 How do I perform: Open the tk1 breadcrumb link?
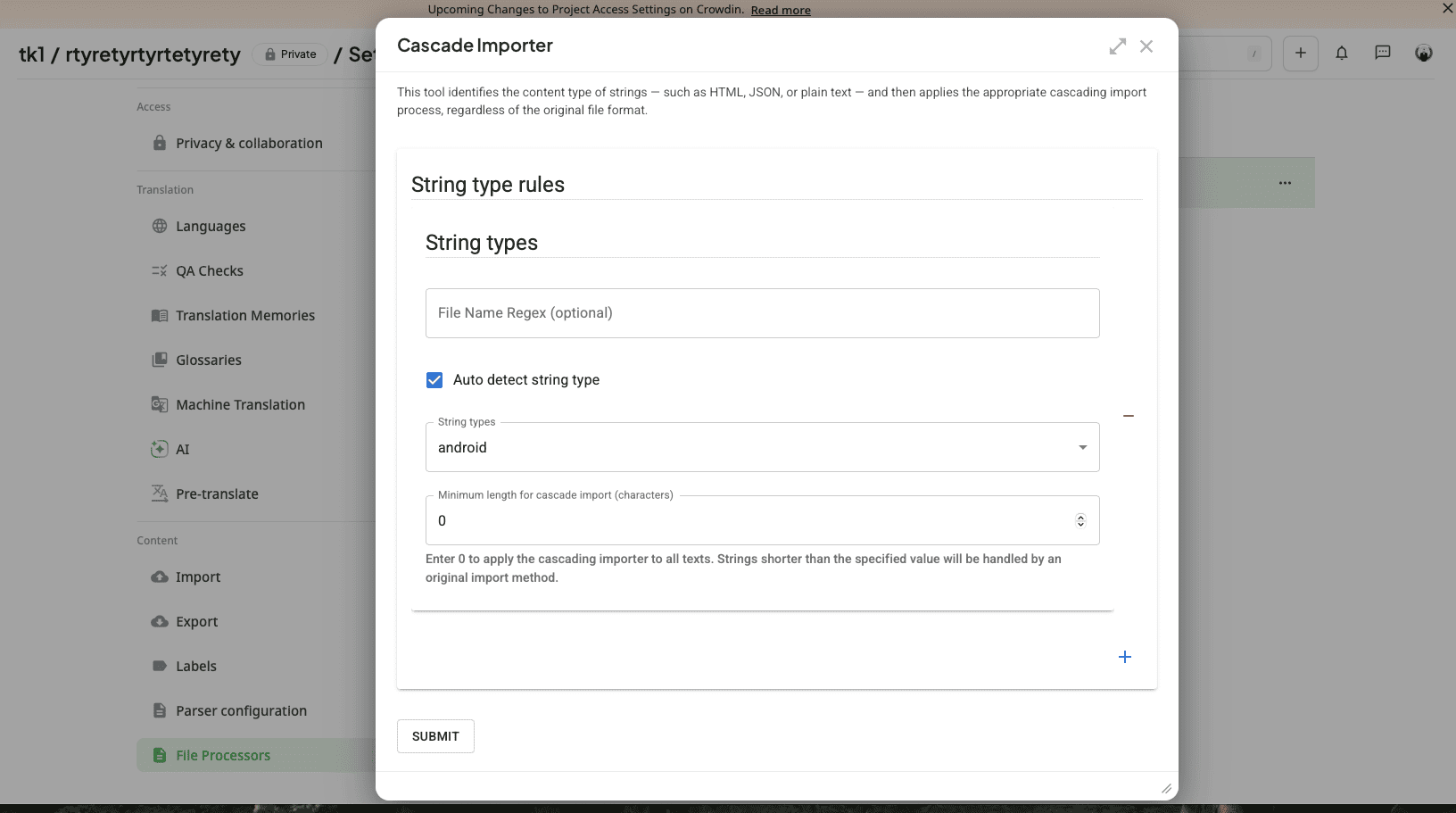tap(31, 54)
